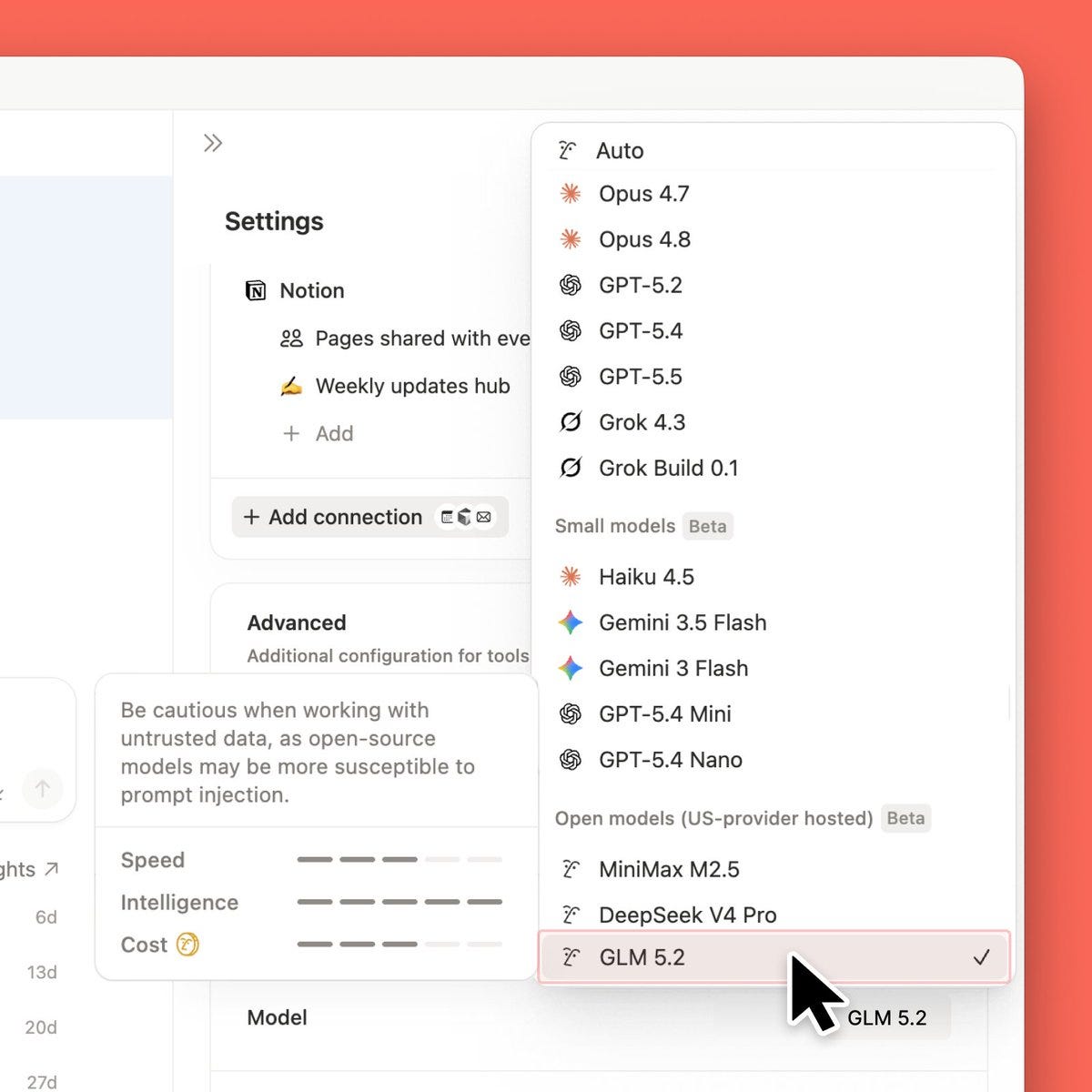The height and width of the screenshot is (1092, 1092).
Task: Click Add under the Notion connection
Action: (x=334, y=433)
